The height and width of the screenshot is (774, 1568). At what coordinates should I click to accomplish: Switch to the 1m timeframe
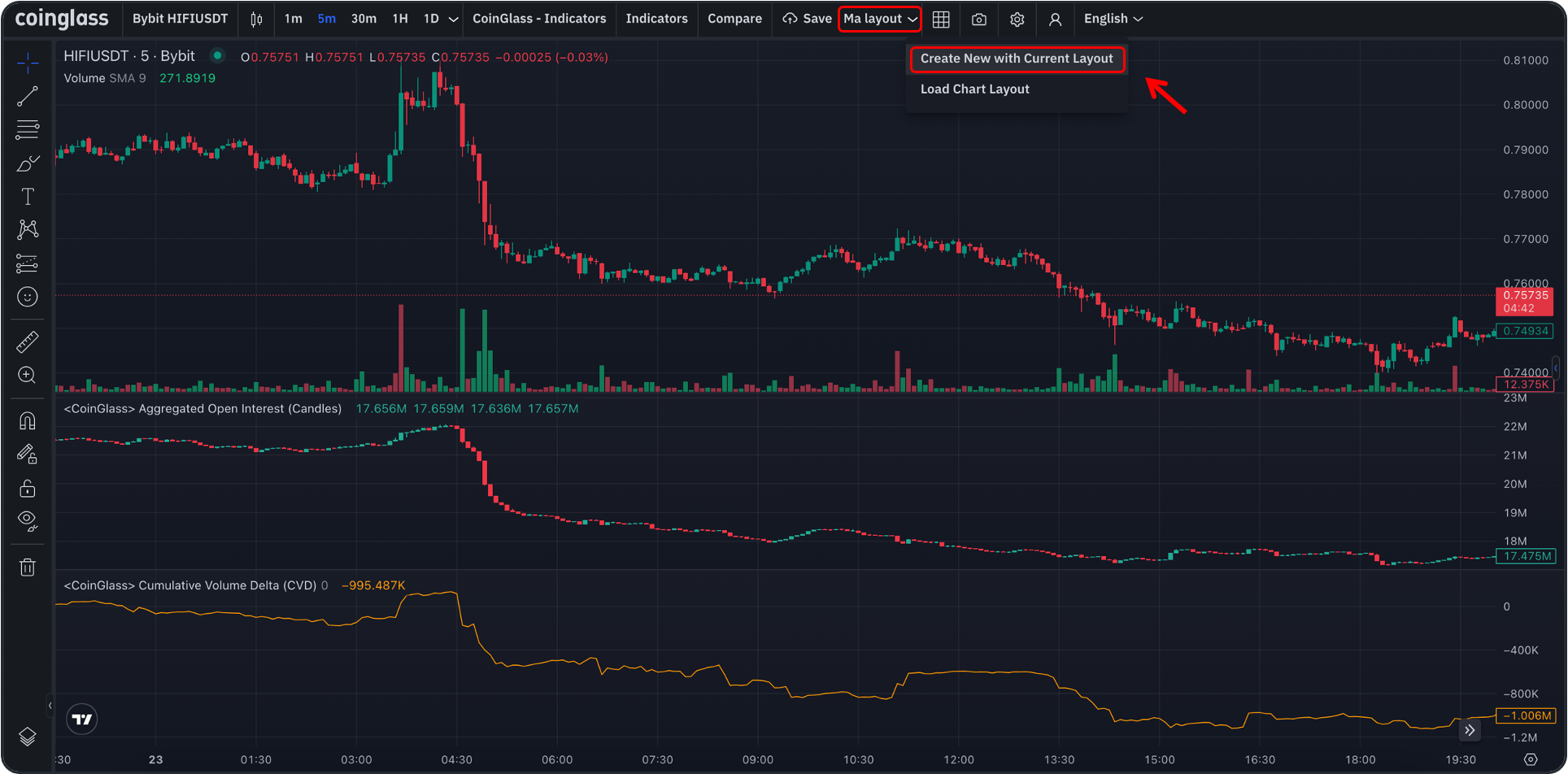pyautogui.click(x=293, y=19)
